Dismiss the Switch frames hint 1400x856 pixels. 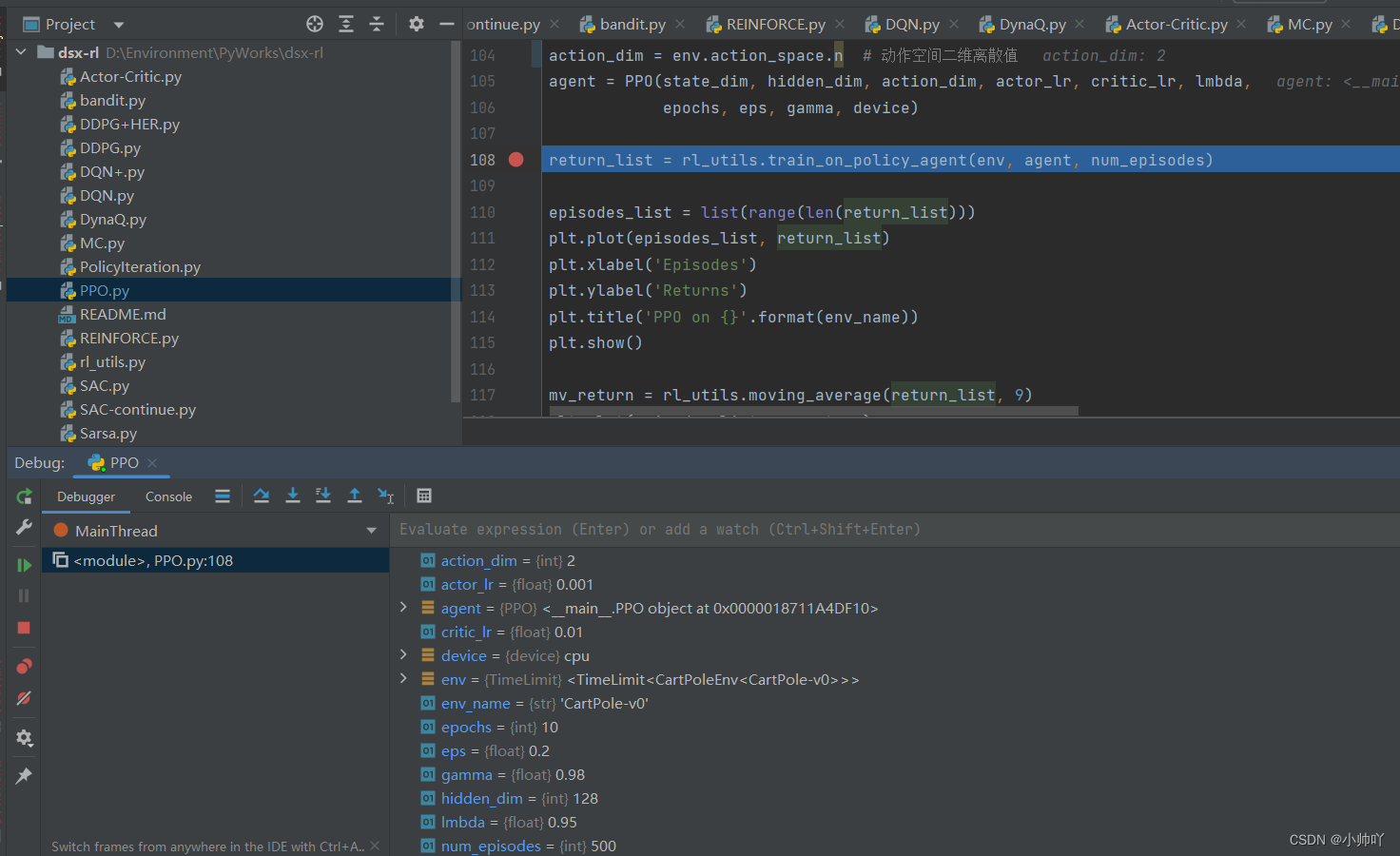pos(375,846)
